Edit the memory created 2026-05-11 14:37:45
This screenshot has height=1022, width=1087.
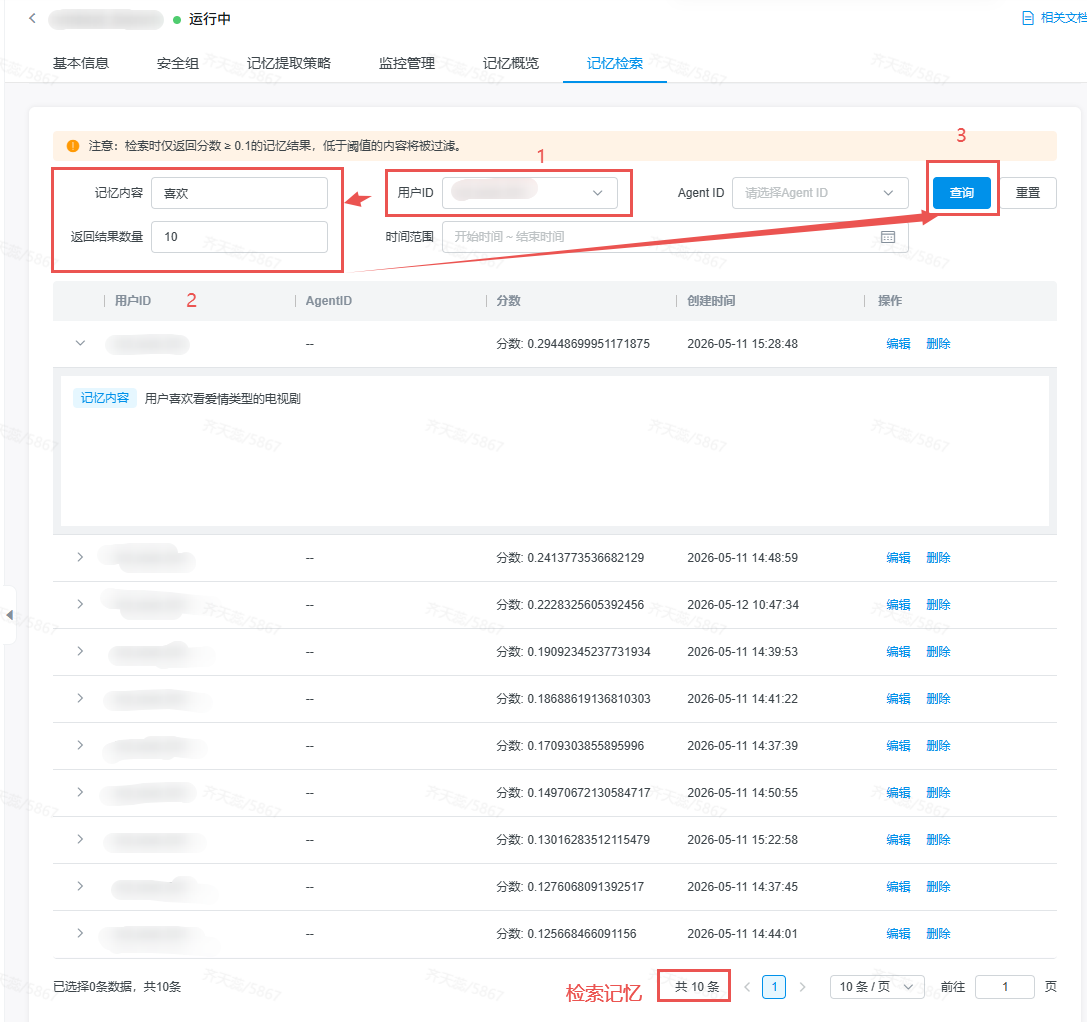tap(898, 887)
